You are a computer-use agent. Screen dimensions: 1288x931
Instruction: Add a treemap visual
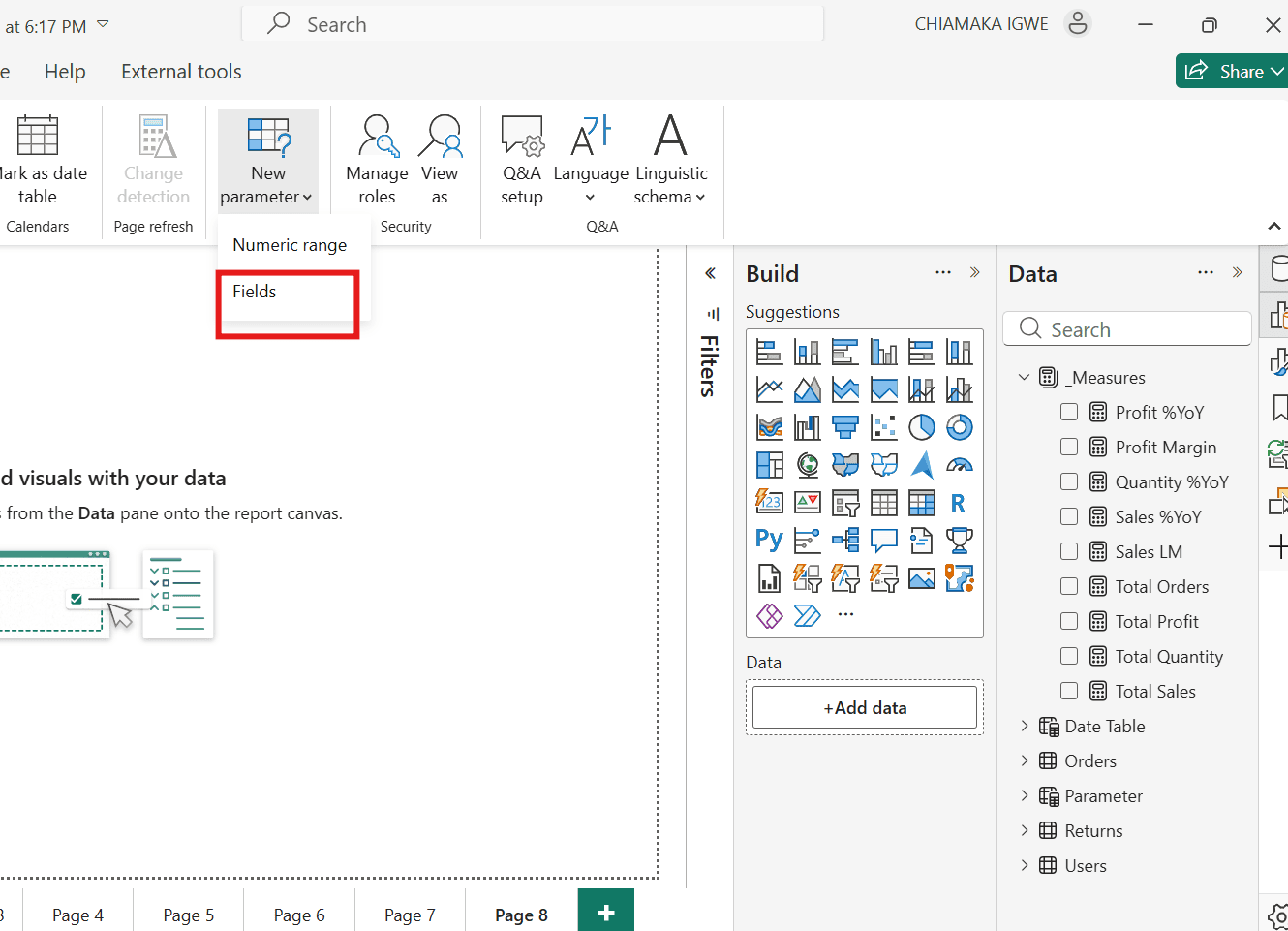pos(769,465)
